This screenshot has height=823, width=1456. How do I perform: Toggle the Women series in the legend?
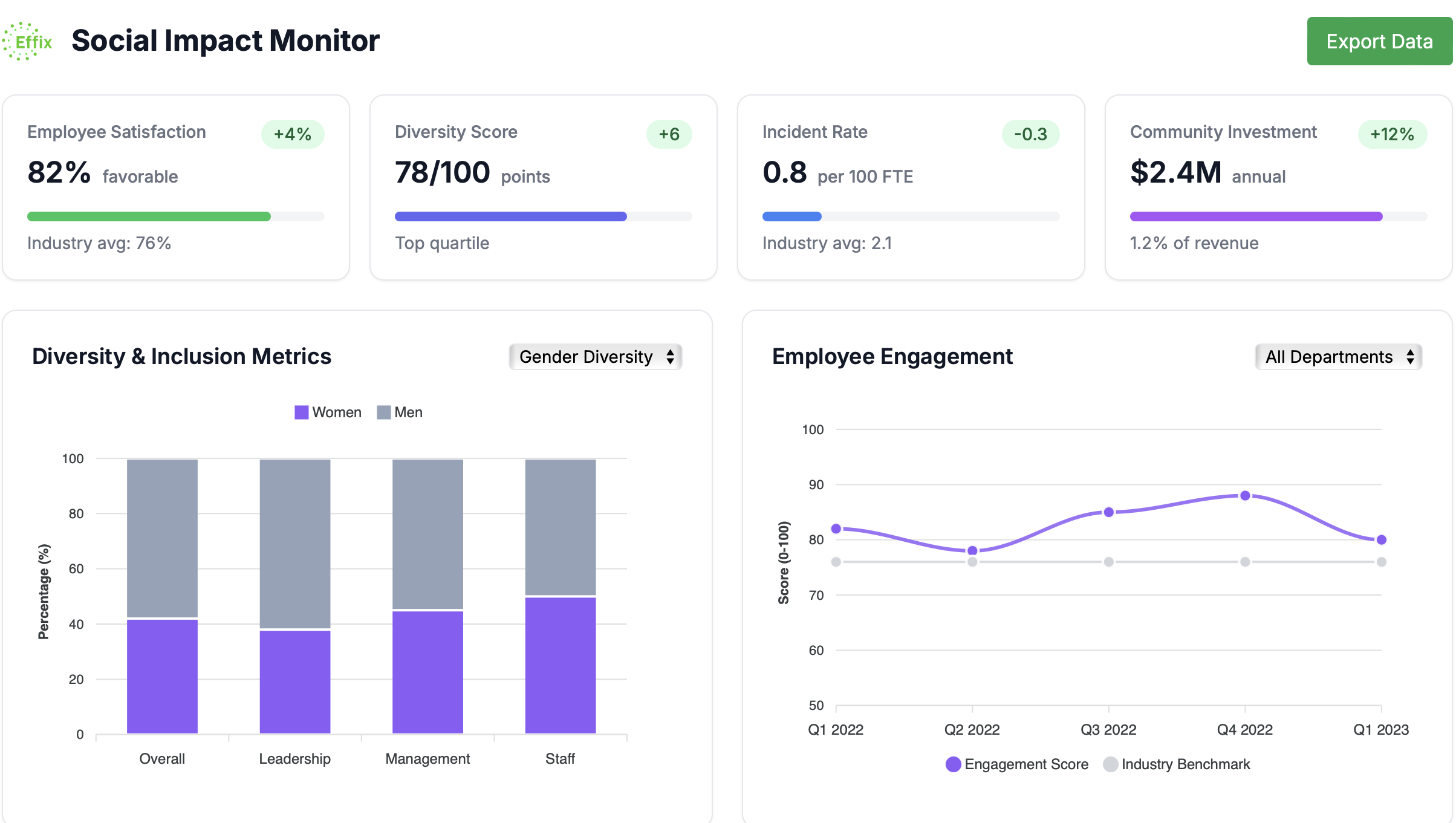pos(327,412)
